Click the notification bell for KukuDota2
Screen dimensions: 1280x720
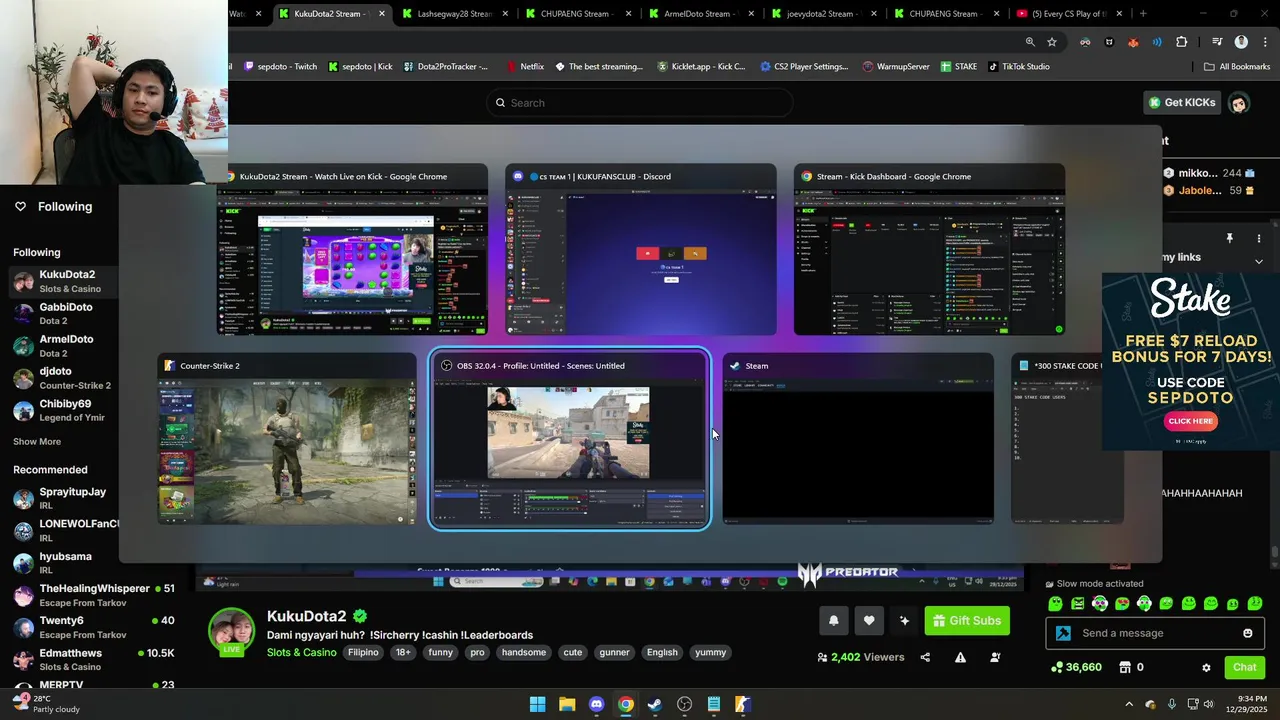(833, 621)
